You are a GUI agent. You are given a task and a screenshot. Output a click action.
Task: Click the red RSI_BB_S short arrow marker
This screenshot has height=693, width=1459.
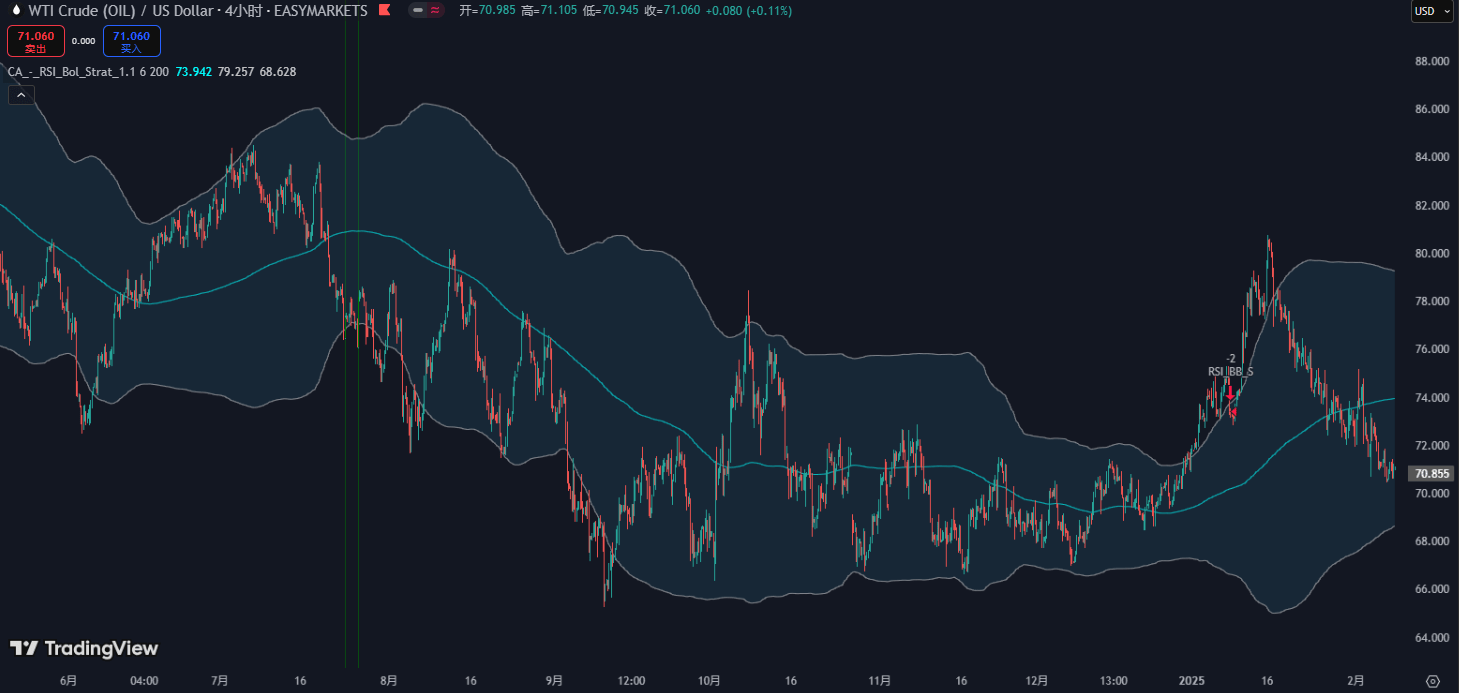pos(1231,393)
